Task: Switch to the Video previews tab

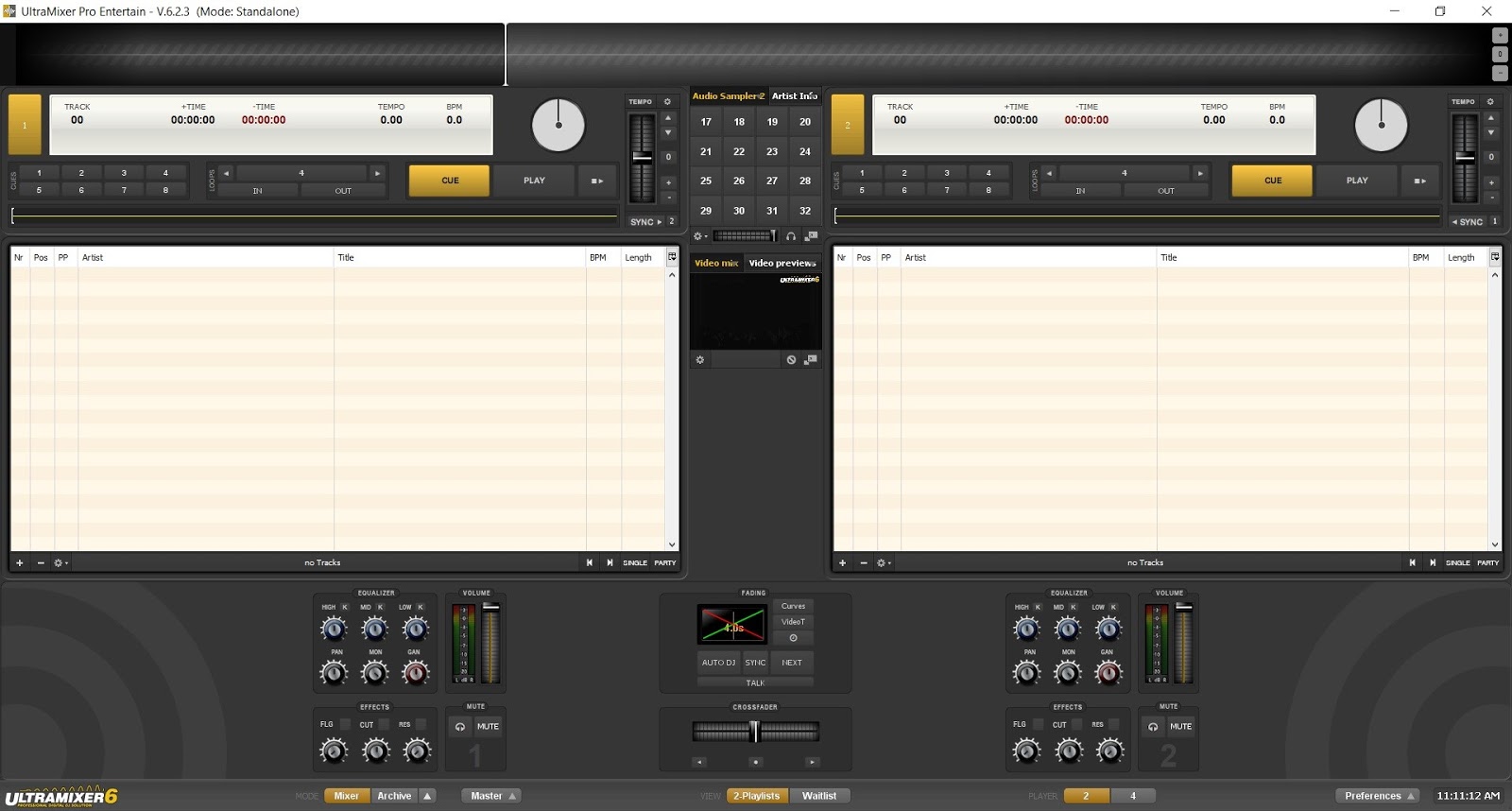Action: point(782,263)
